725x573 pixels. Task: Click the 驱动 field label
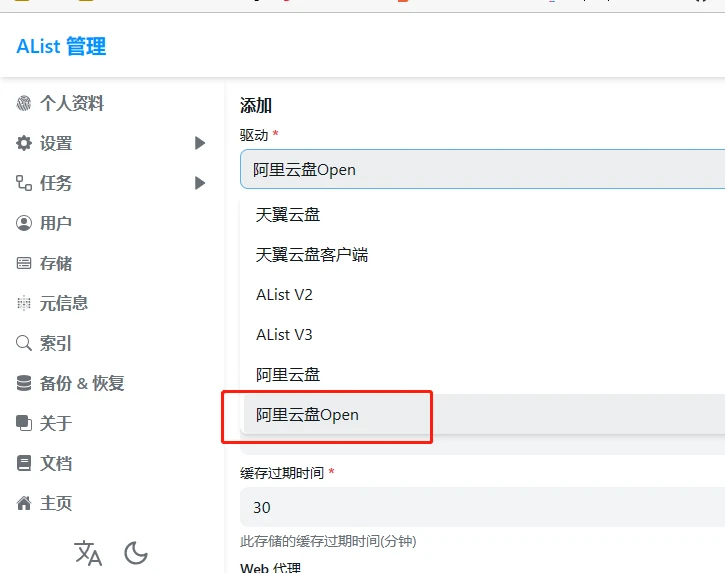(x=254, y=135)
